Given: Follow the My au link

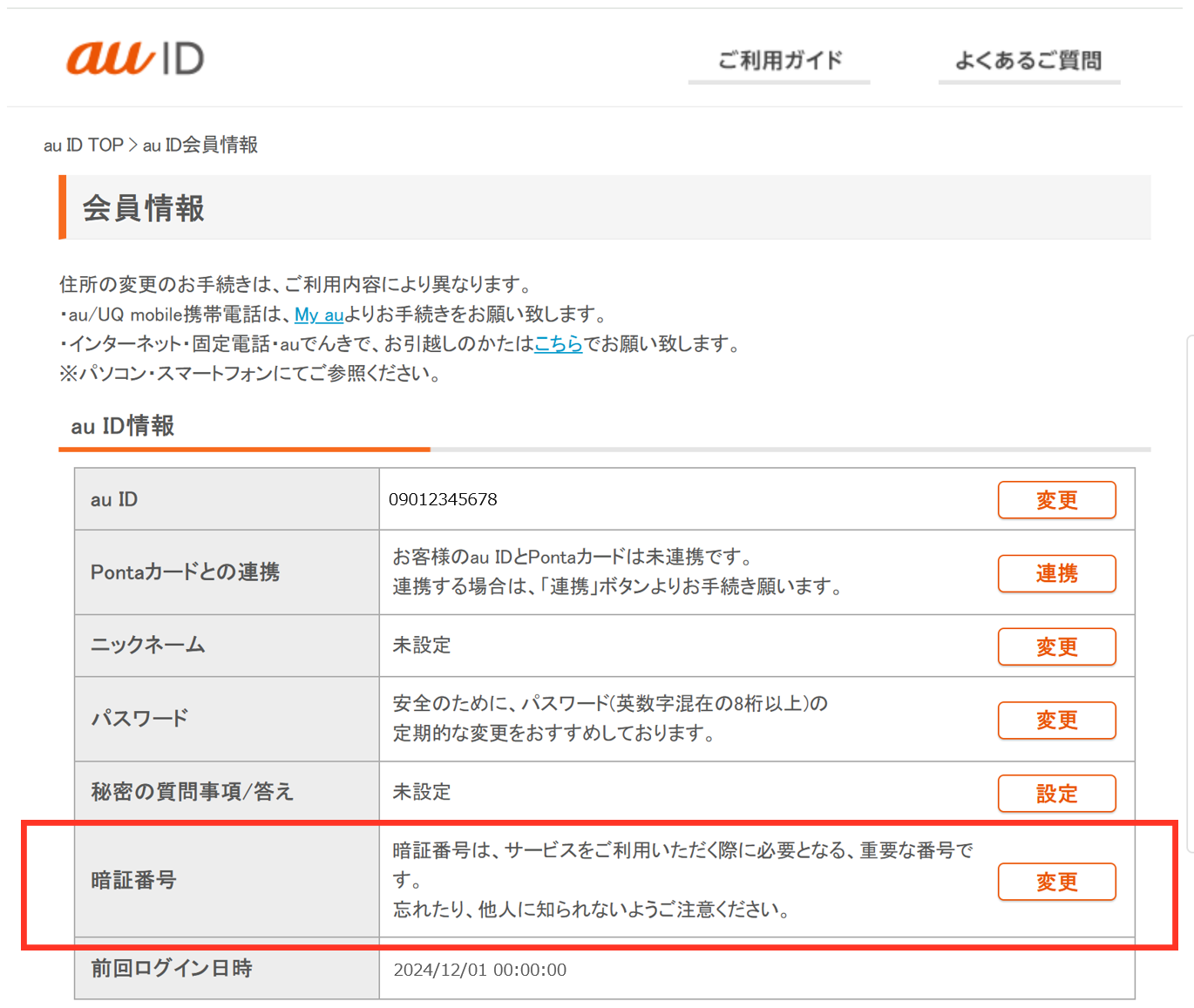Looking at the screenshot, I should point(319,315).
